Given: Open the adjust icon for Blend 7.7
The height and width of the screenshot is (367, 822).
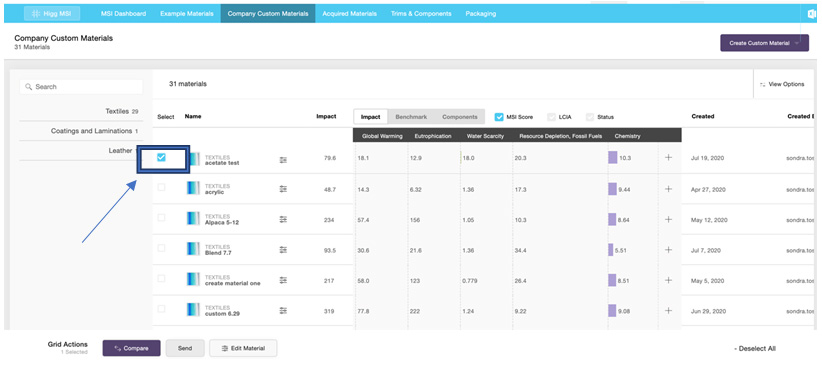Looking at the screenshot, I should click(x=283, y=250).
